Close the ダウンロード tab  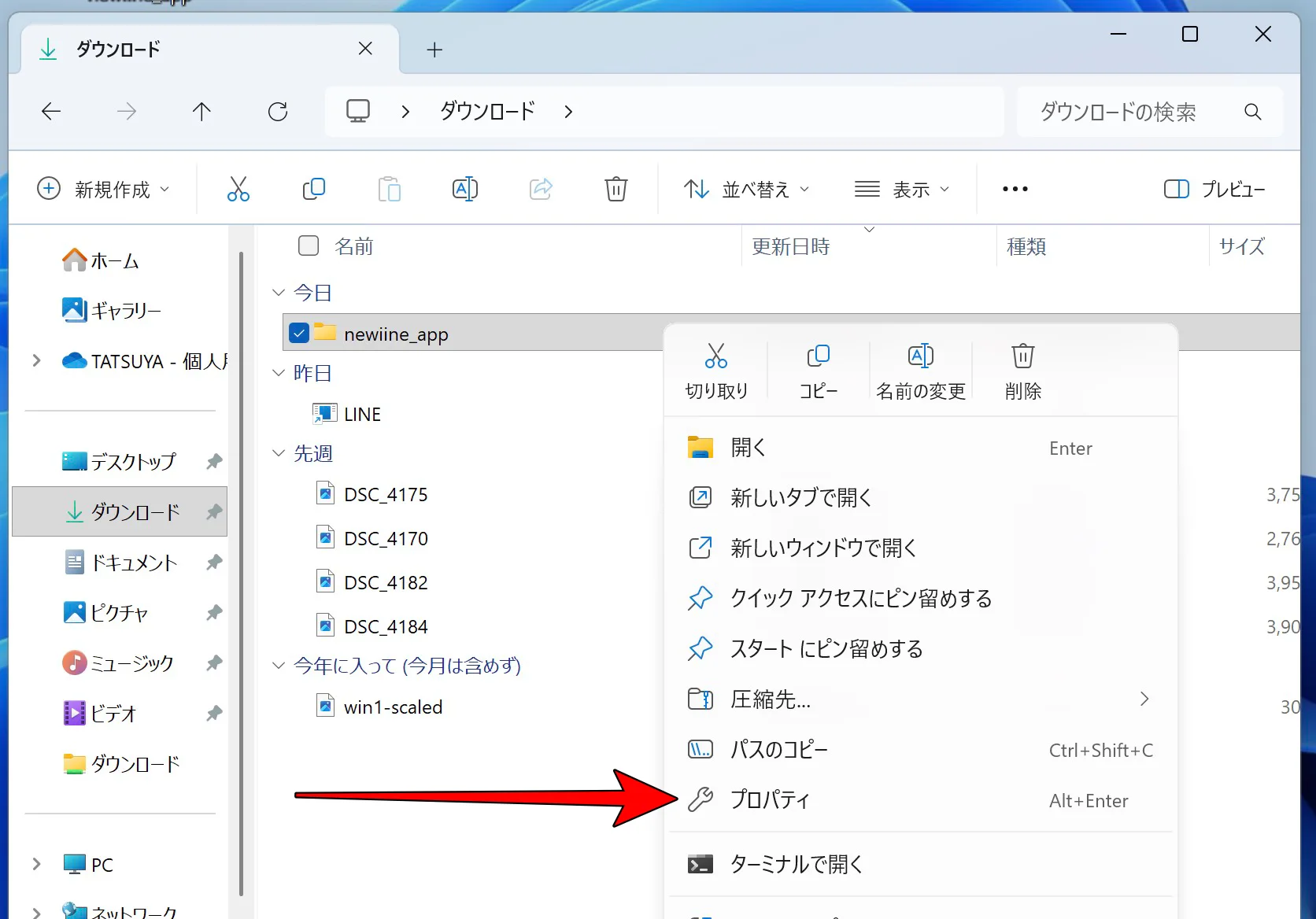(x=365, y=49)
